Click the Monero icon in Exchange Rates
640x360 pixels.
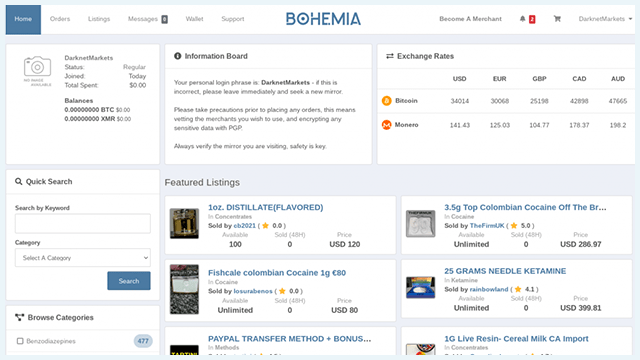pos(387,125)
